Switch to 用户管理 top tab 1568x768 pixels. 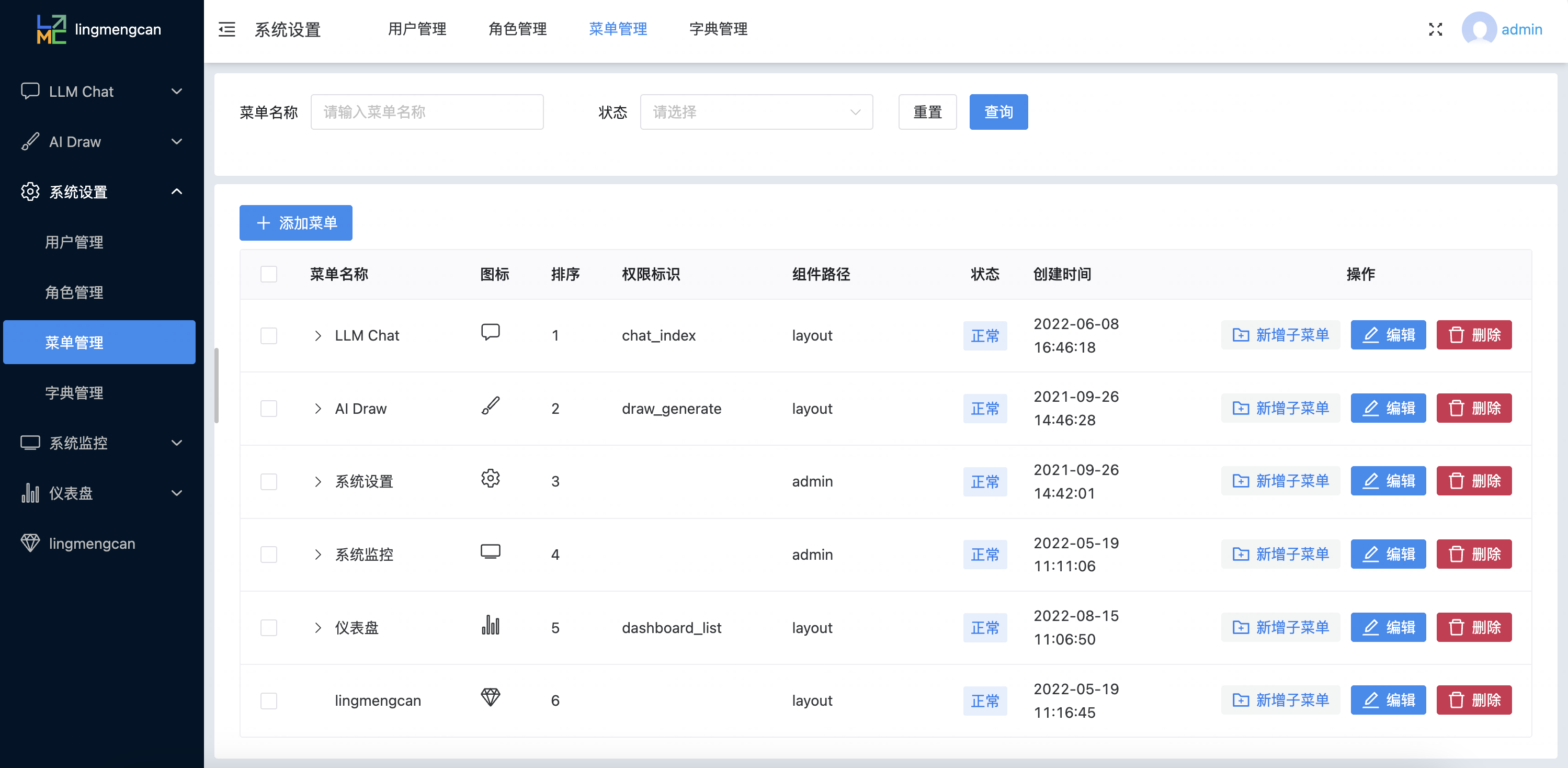[x=417, y=29]
